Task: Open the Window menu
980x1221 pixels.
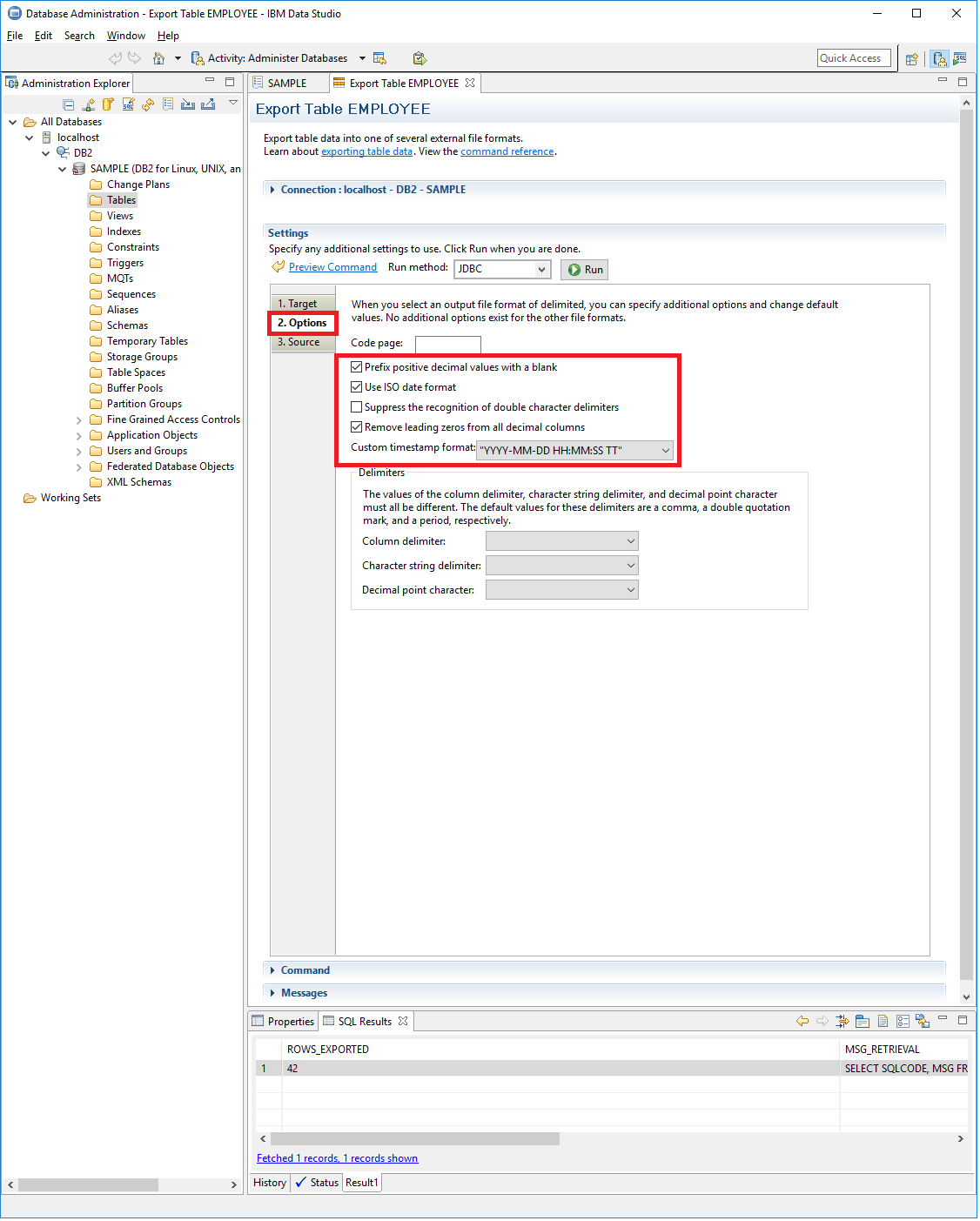Action: click(x=125, y=36)
